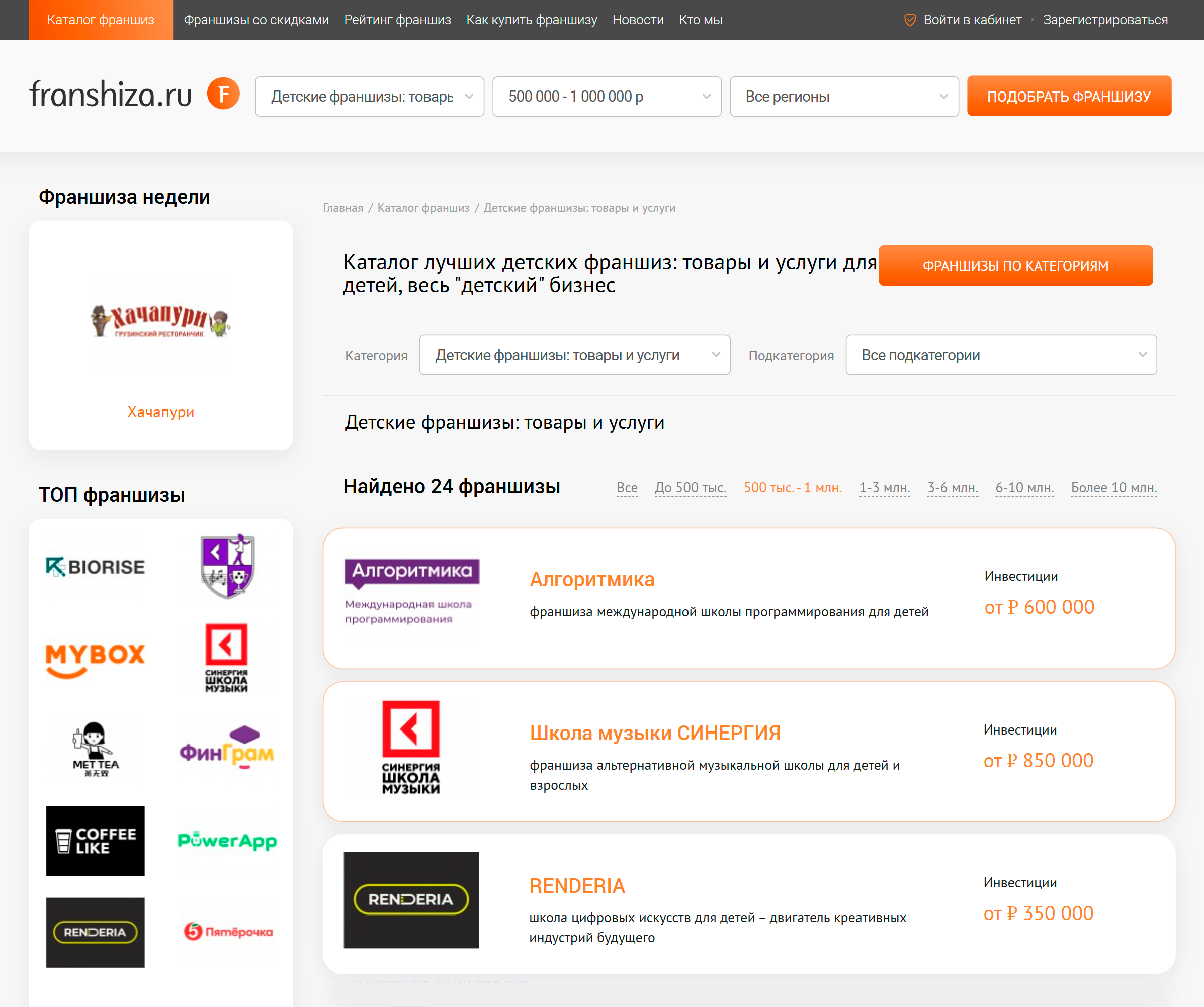Screen dimensions: 1204x1007
Task: Click the от ₽ 350 000 investment amount
Action: (x=1039, y=913)
